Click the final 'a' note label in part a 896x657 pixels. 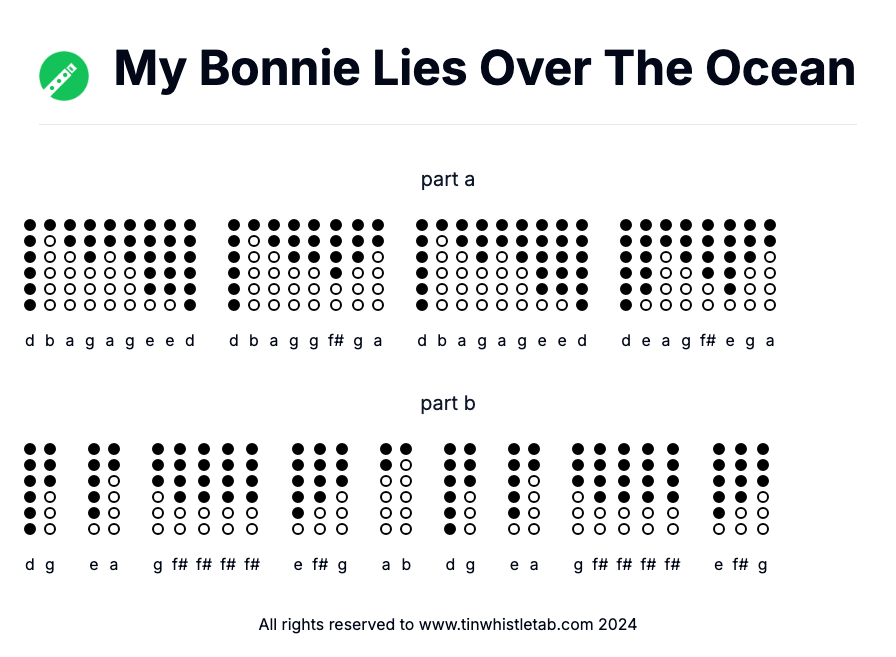(770, 341)
